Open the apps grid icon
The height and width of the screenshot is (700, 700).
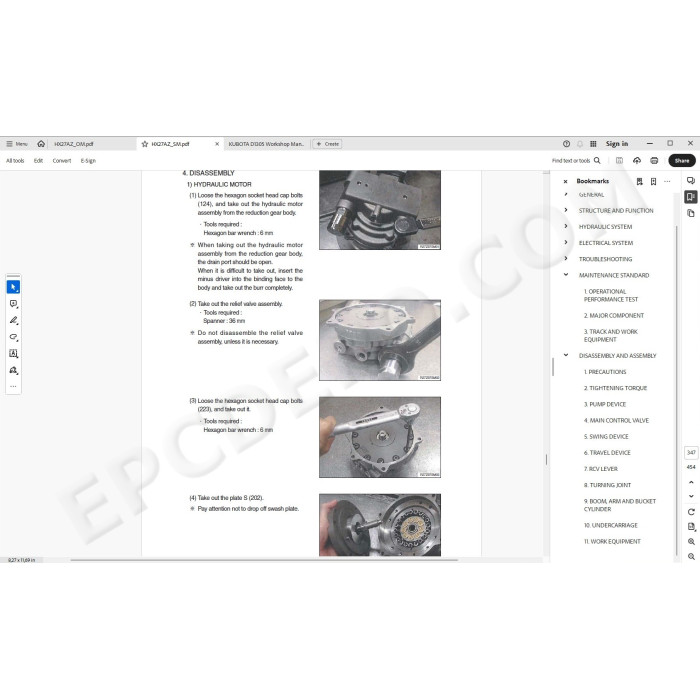pos(593,144)
